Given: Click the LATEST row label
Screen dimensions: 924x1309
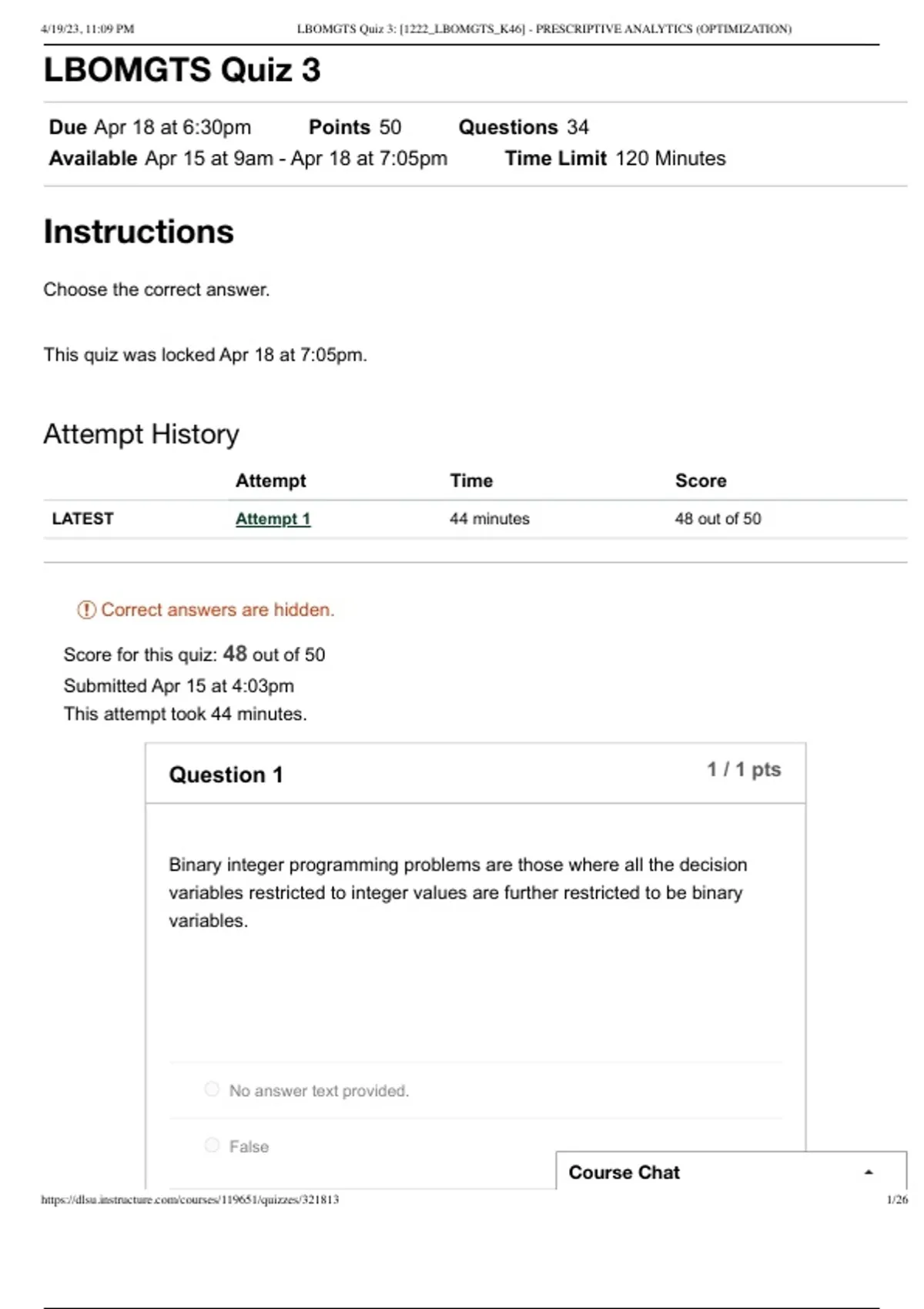Looking at the screenshot, I should [x=82, y=519].
